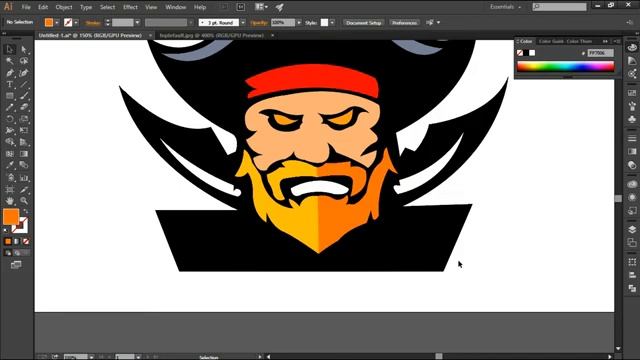Click the Stroke label in control bar
The image size is (640, 360).
[x=93, y=23]
